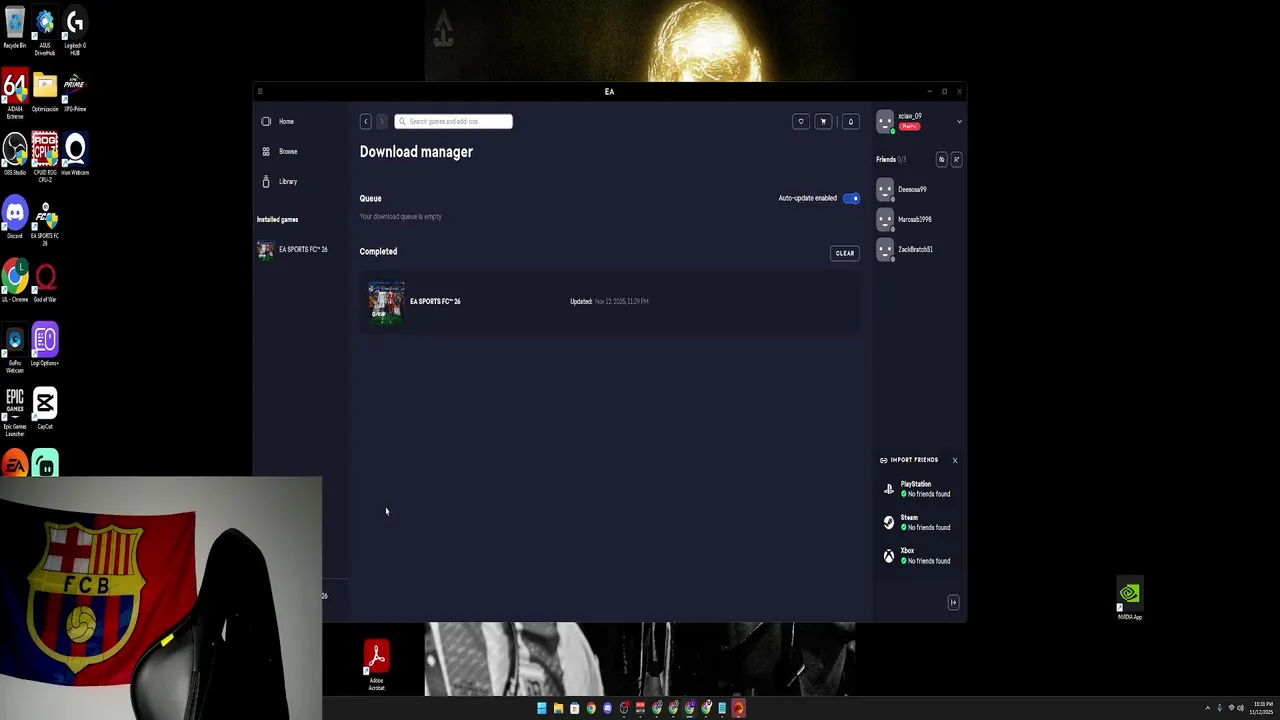The image size is (1280, 720).
Task: Open File Explorer from the taskbar
Action: point(558,708)
